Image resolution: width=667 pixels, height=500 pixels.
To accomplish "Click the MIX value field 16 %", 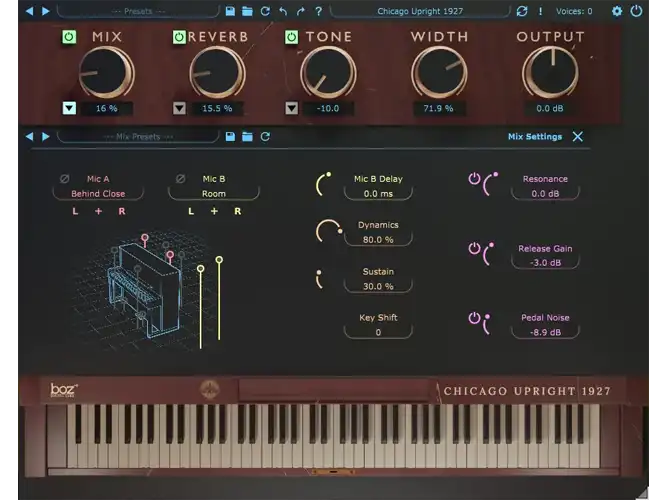I will pyautogui.click(x=107, y=109).
